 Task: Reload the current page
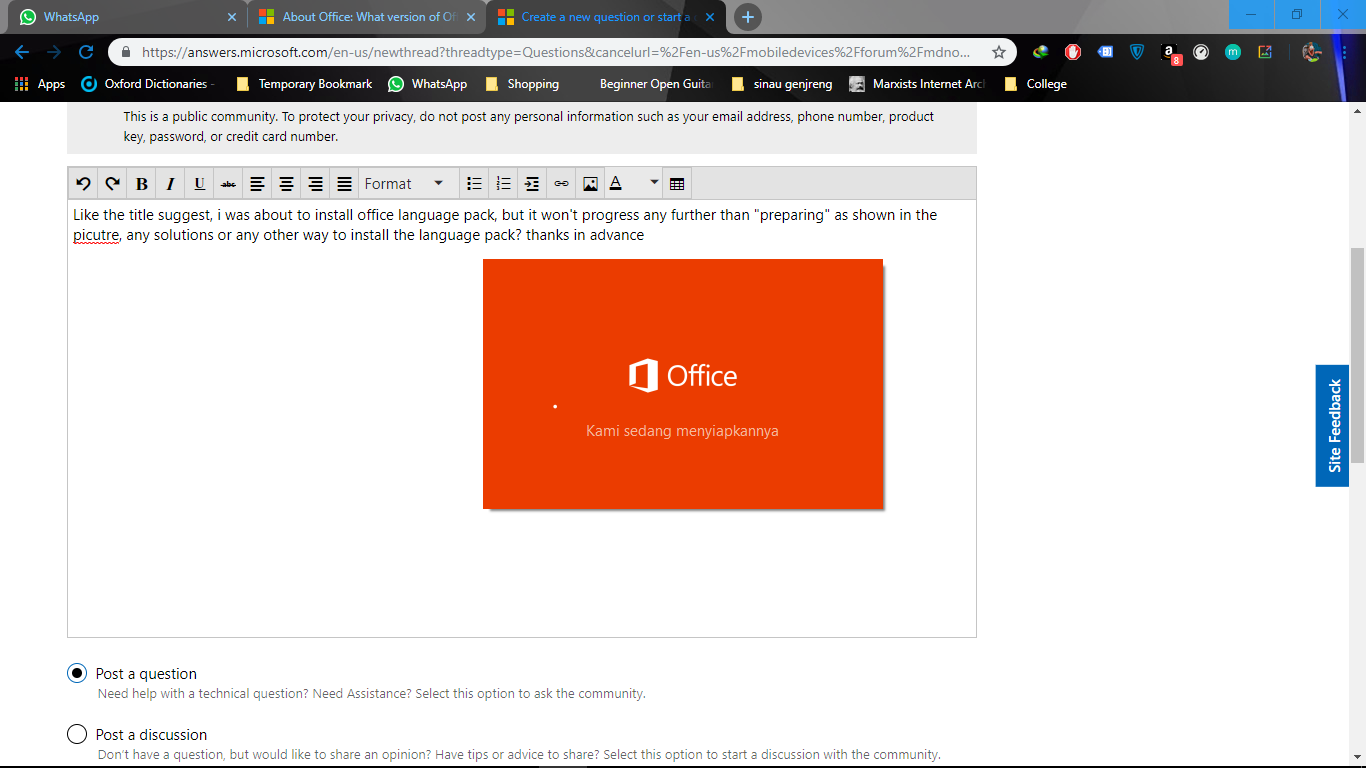tap(86, 52)
